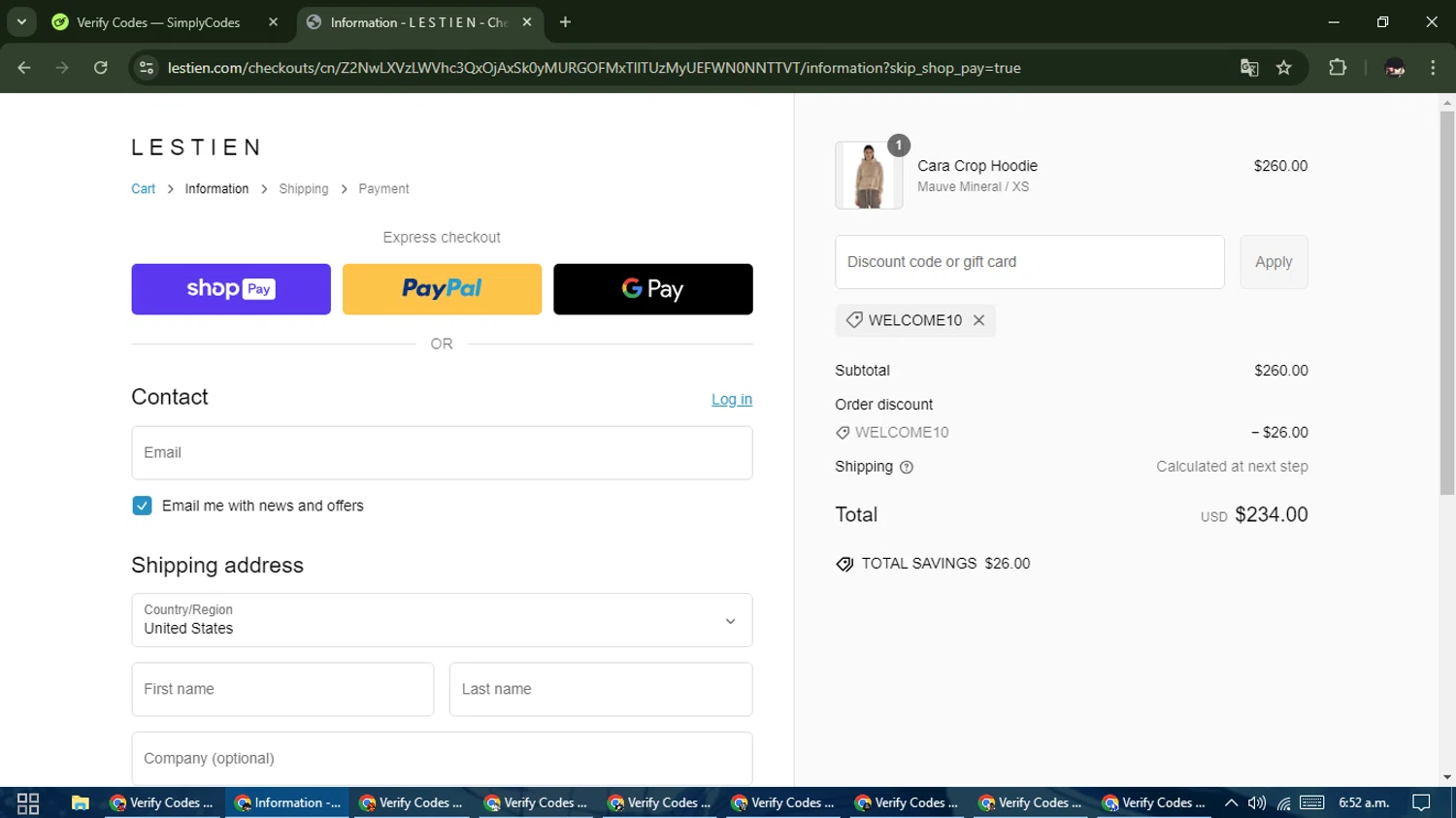
Task: Open the notification center icon
Action: click(1421, 803)
